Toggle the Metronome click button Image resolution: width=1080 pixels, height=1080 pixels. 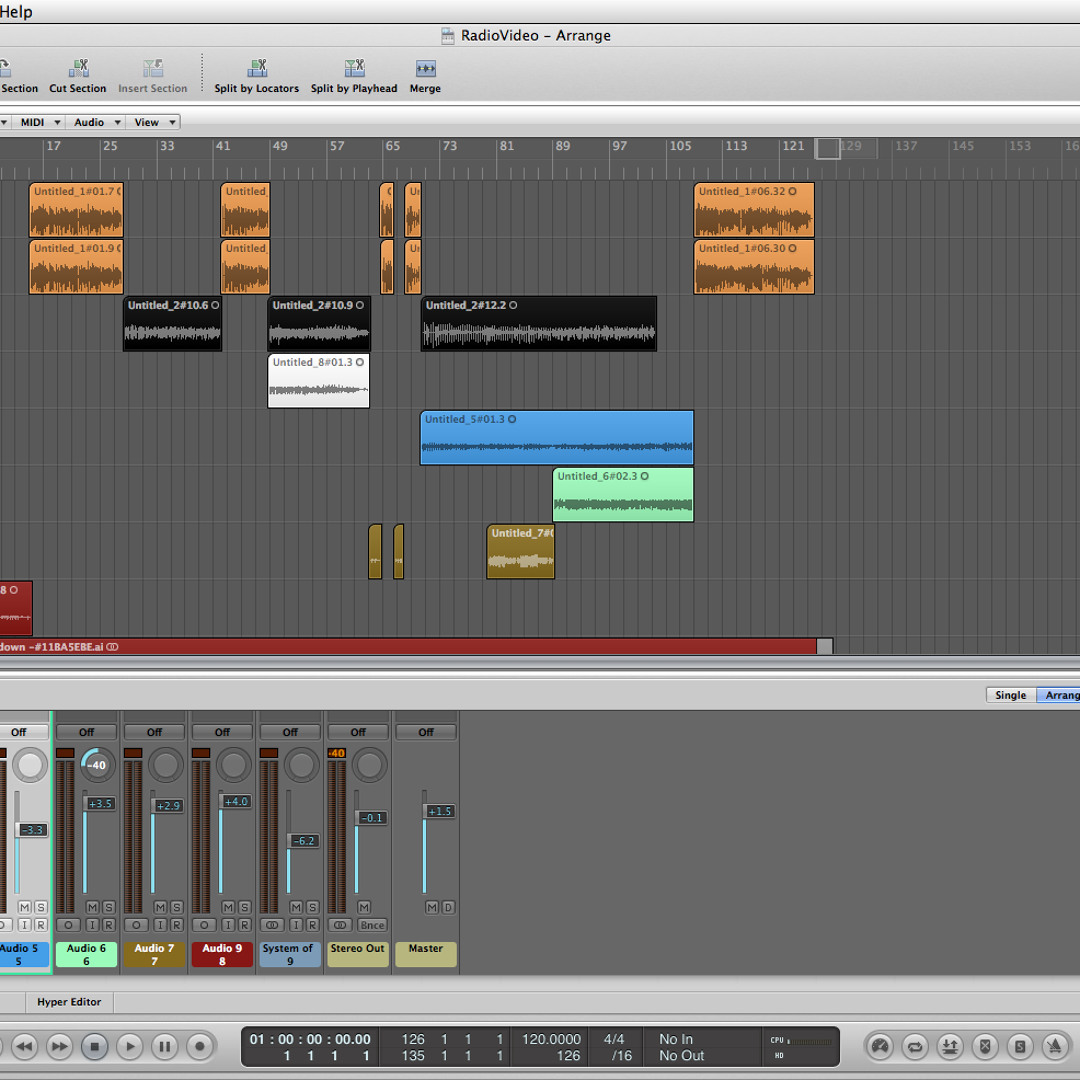1055,1047
